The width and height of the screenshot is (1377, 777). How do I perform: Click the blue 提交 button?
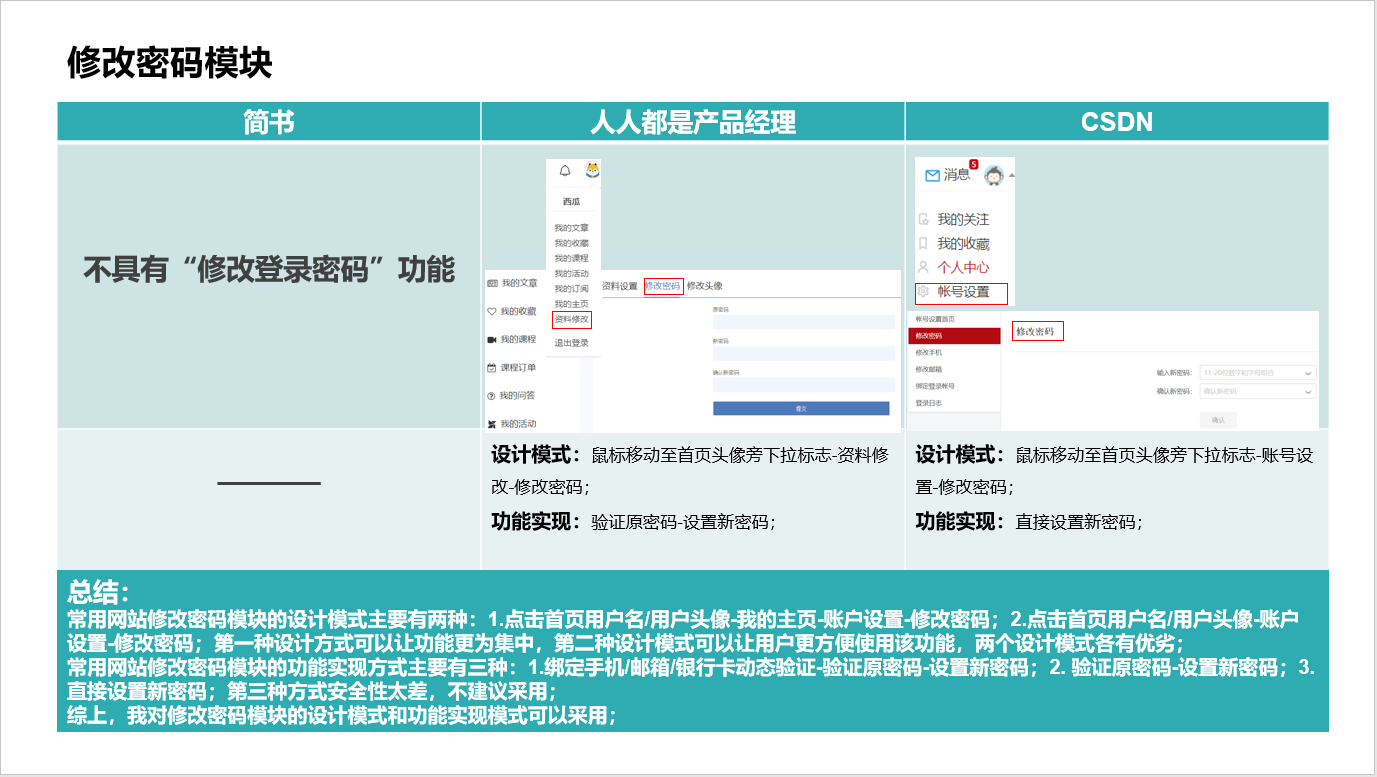tap(801, 408)
